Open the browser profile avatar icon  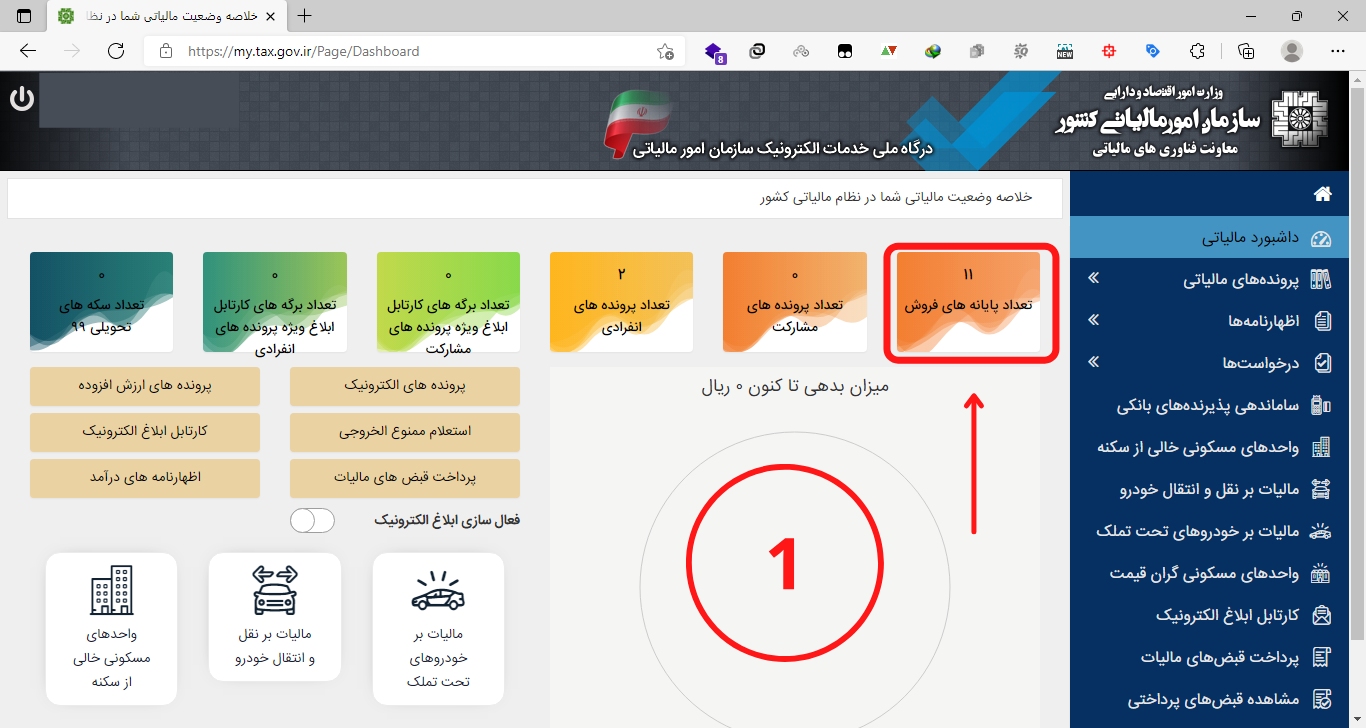[1292, 51]
